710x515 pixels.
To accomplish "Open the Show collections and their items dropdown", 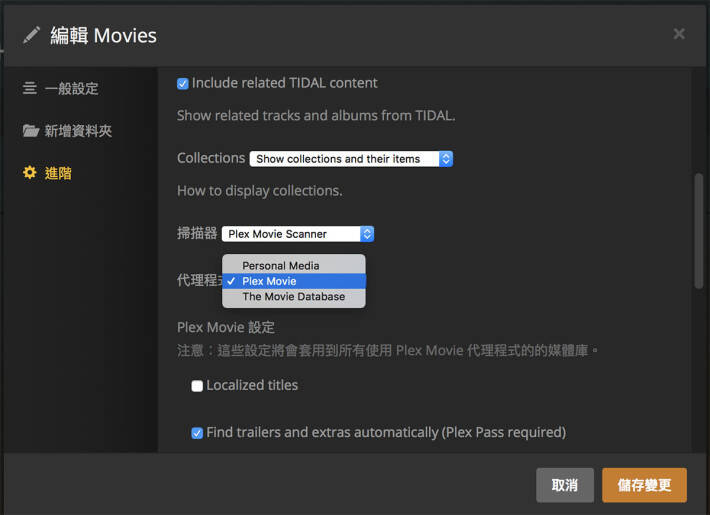I will click(351, 159).
